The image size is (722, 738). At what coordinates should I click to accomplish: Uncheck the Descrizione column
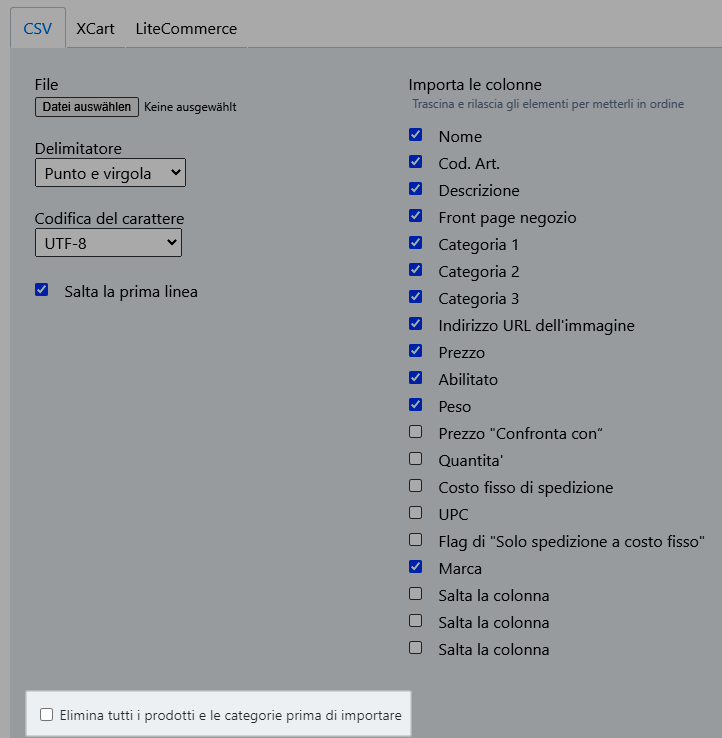point(416,189)
